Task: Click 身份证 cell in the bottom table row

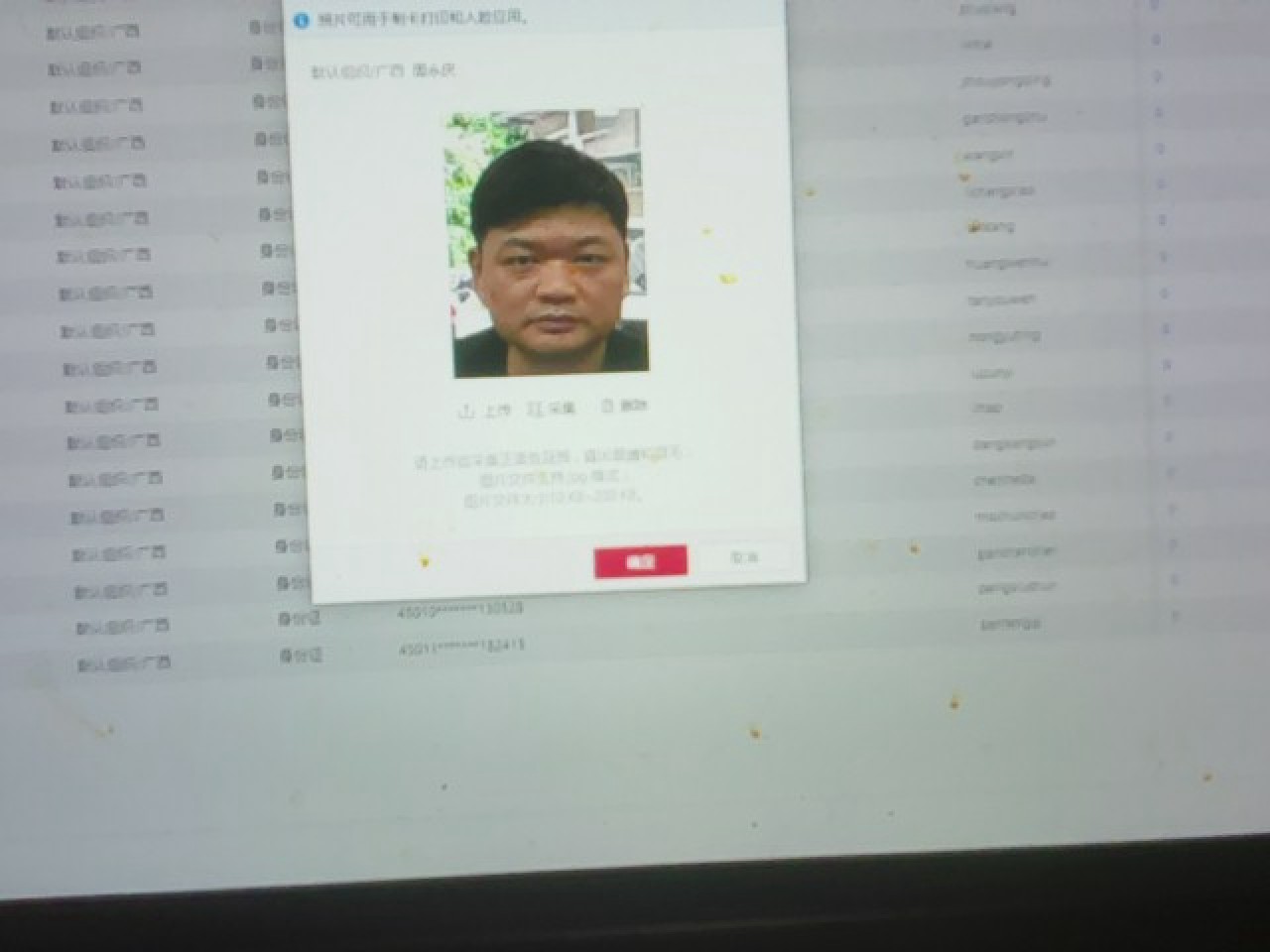Action: point(301,655)
